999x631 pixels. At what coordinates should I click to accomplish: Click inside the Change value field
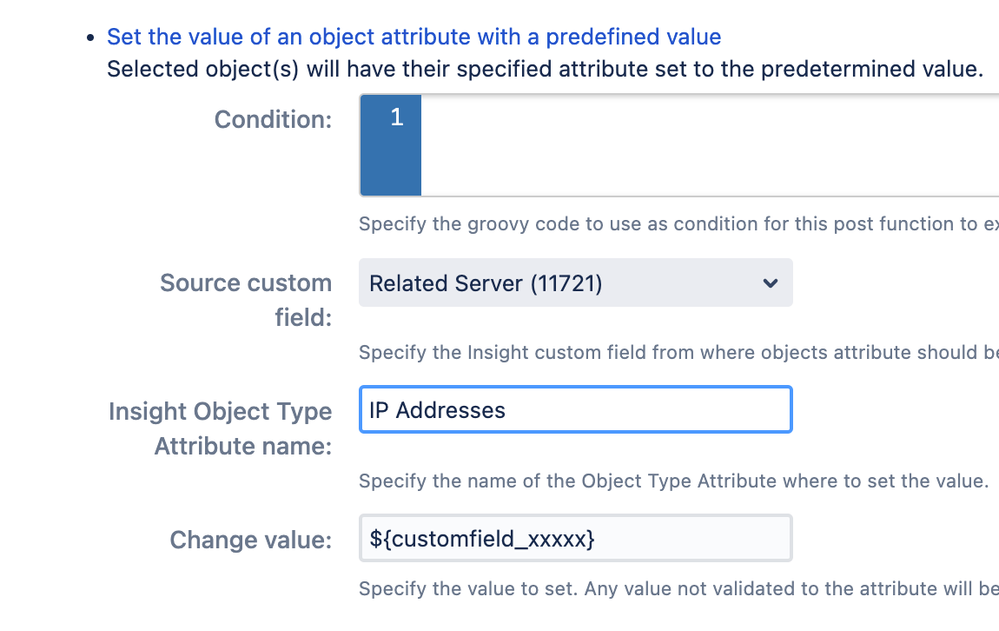pyautogui.click(x=575, y=538)
